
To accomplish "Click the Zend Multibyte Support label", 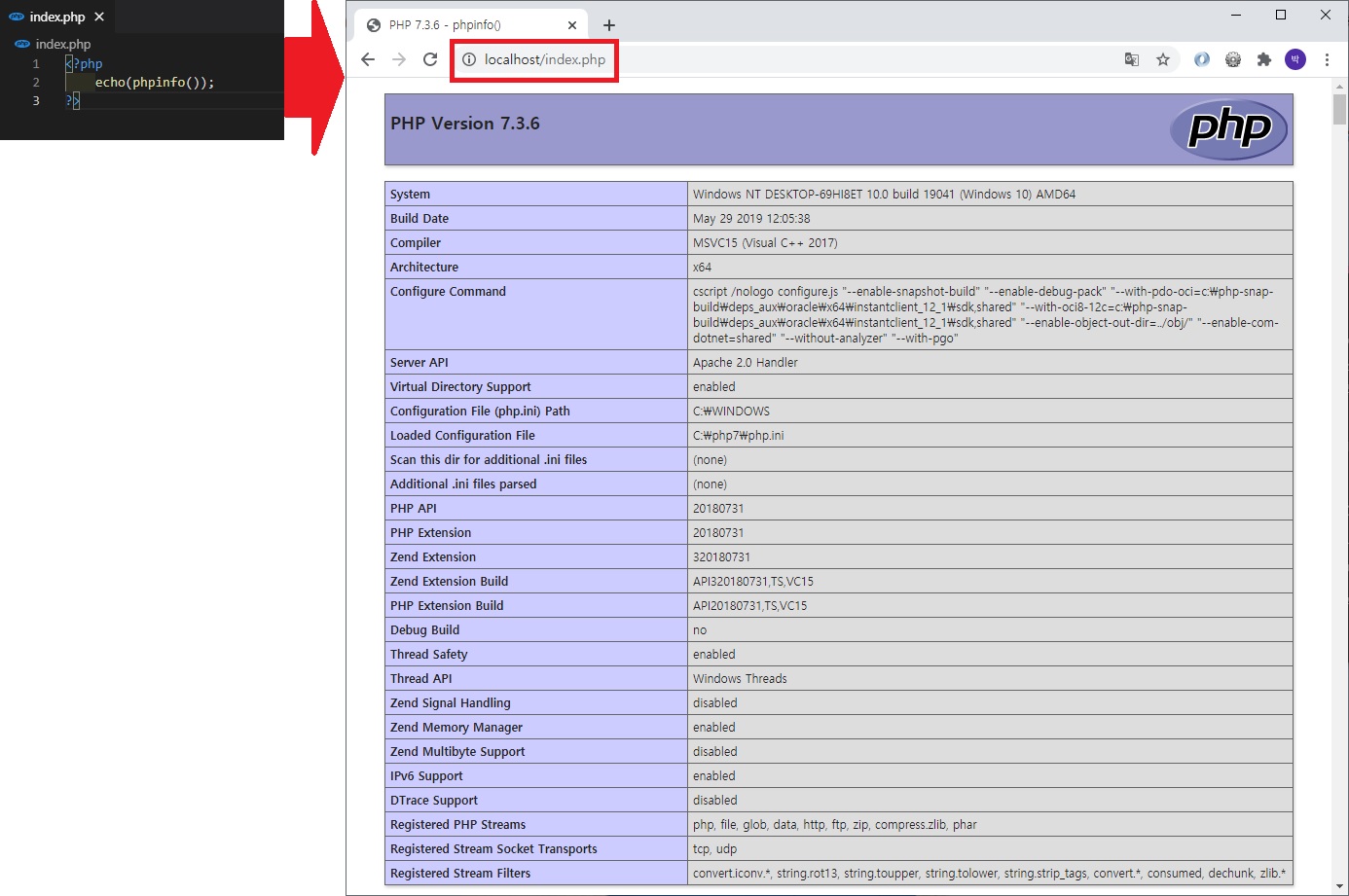I will pyautogui.click(x=457, y=752).
